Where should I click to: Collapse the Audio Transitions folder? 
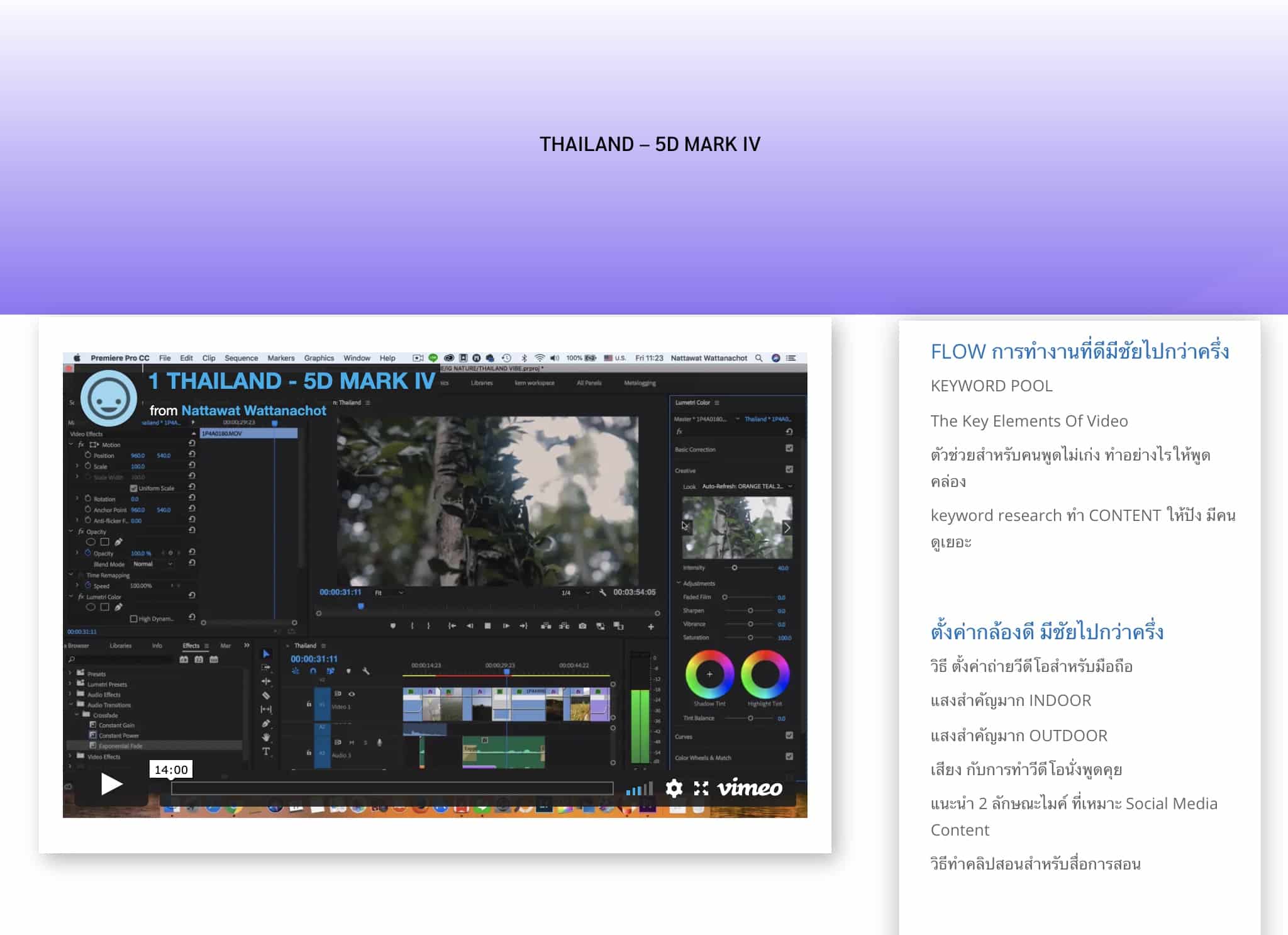pos(70,705)
